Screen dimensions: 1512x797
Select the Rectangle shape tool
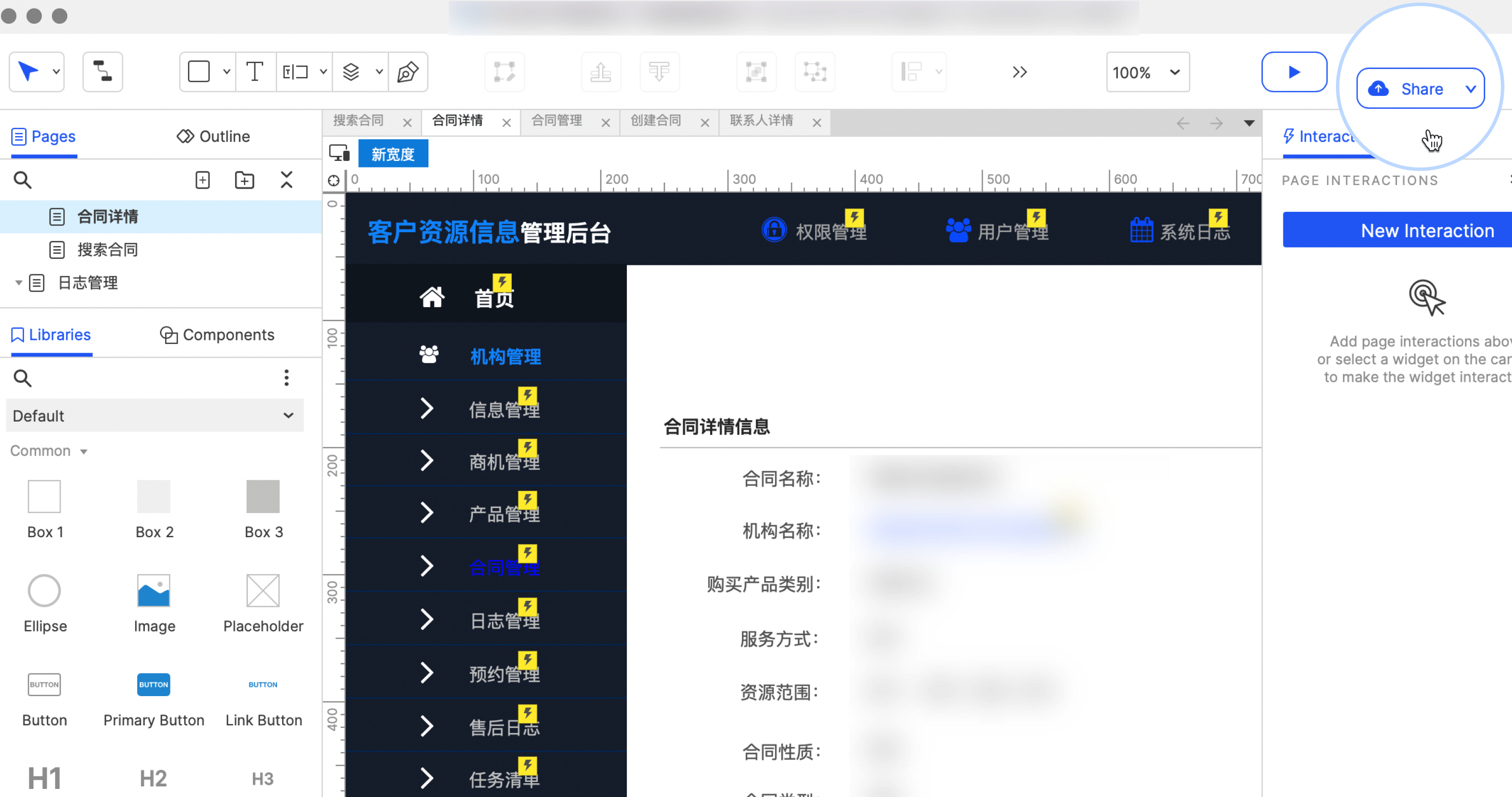click(199, 72)
